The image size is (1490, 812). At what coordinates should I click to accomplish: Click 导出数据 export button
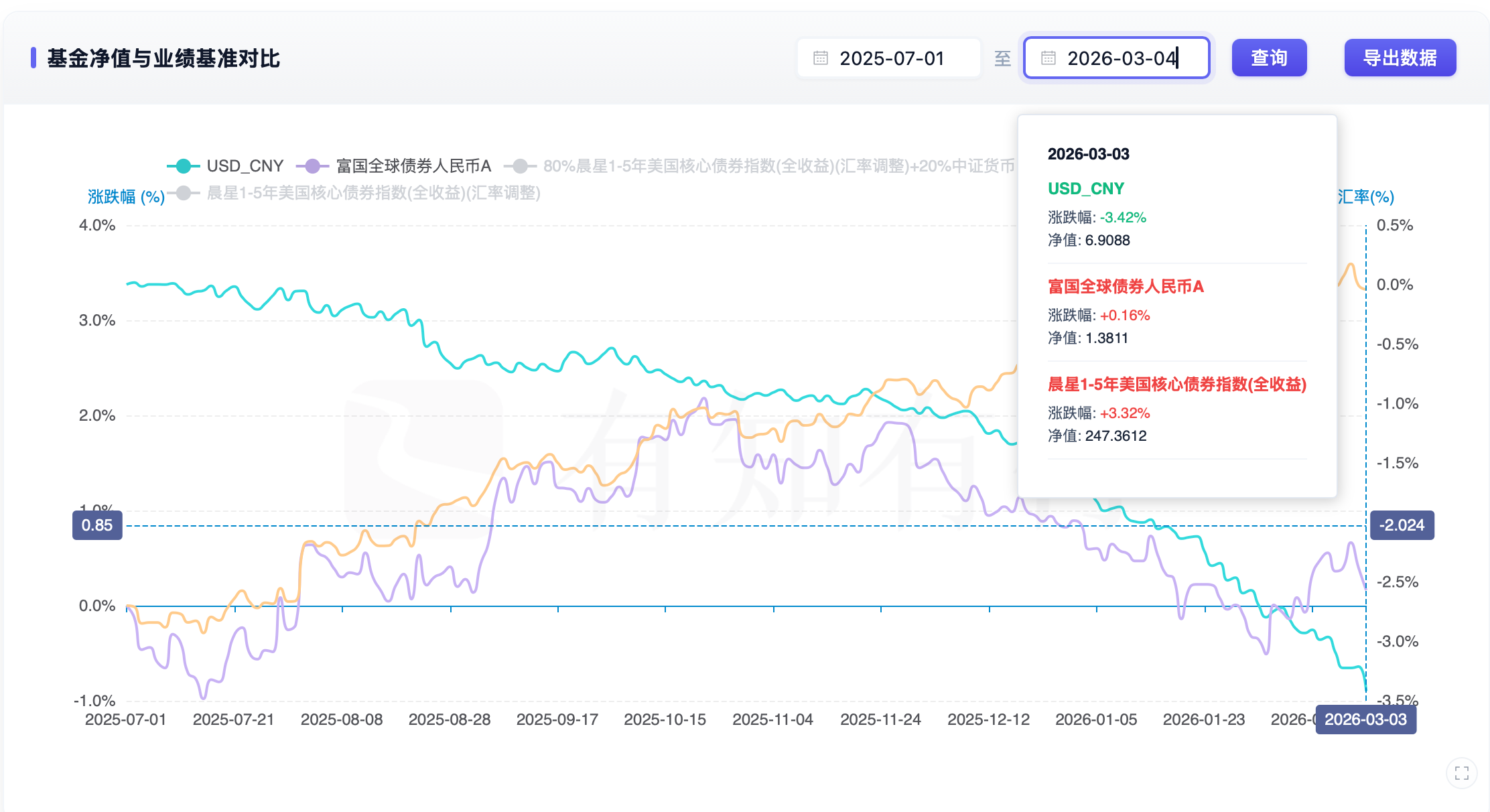coord(1400,58)
